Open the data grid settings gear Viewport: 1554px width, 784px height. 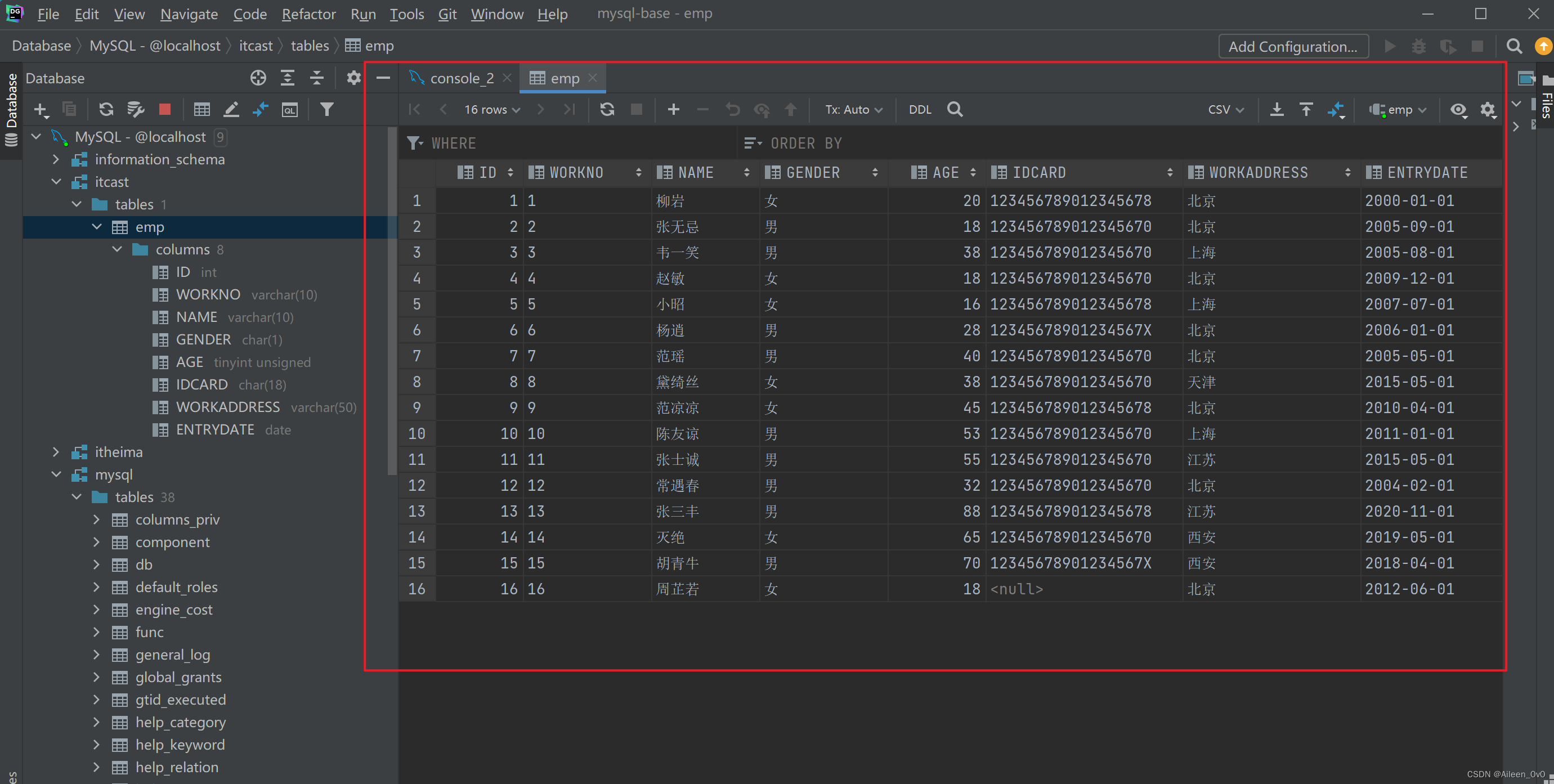1488,109
